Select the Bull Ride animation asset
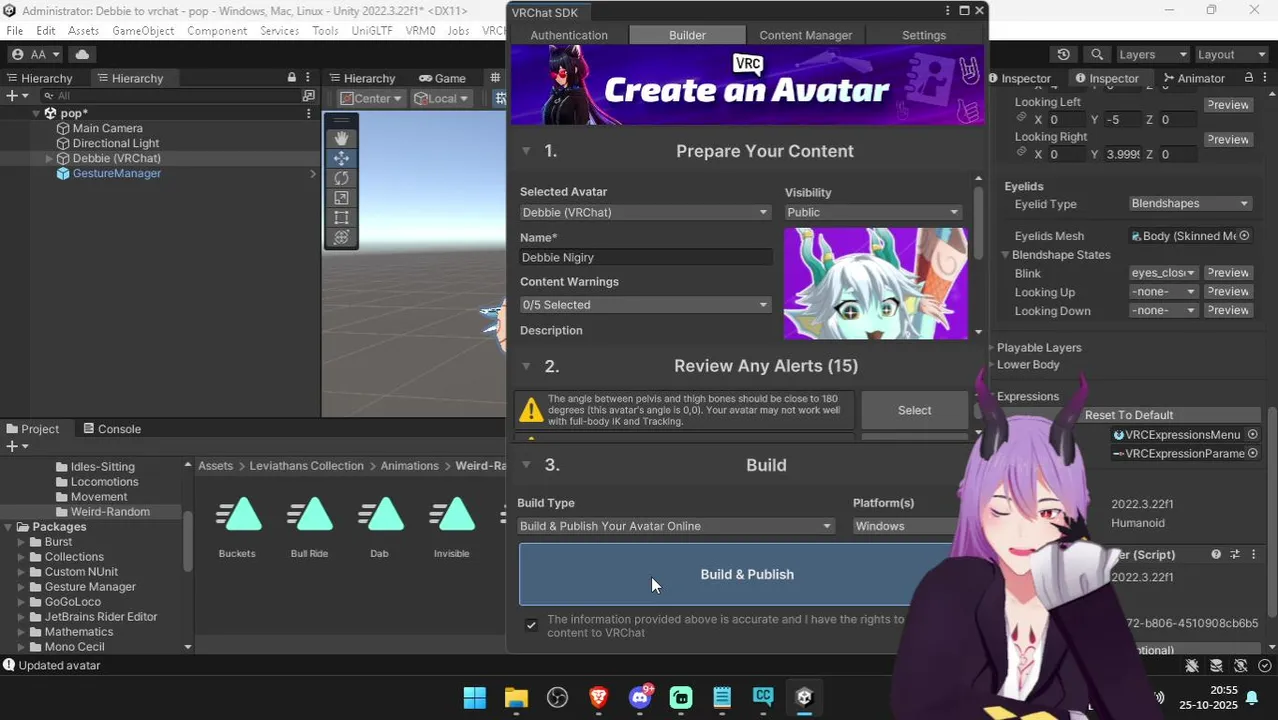Viewport: 1278px width, 720px height. tap(309, 527)
